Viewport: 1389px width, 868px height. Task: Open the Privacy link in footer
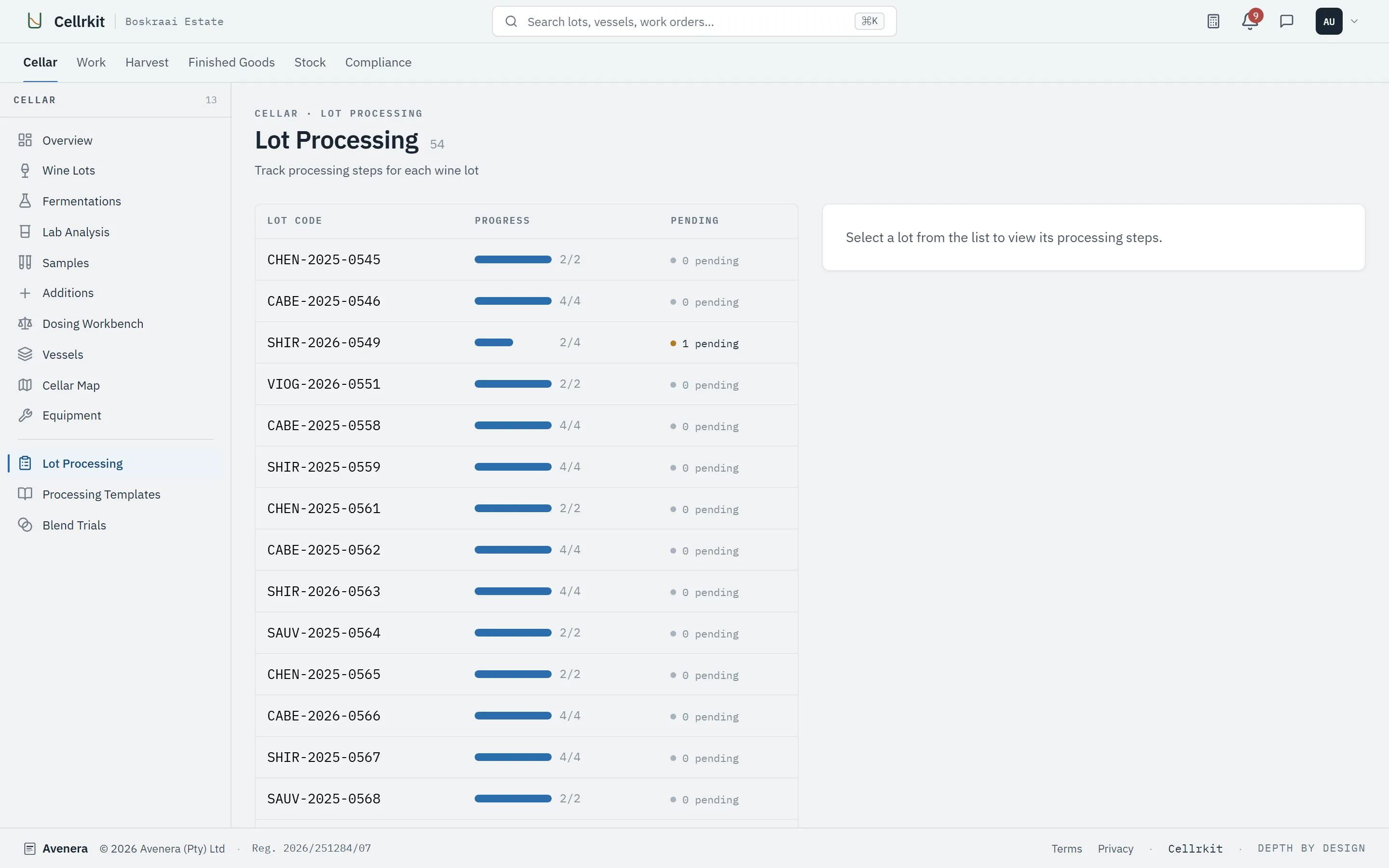1115,849
